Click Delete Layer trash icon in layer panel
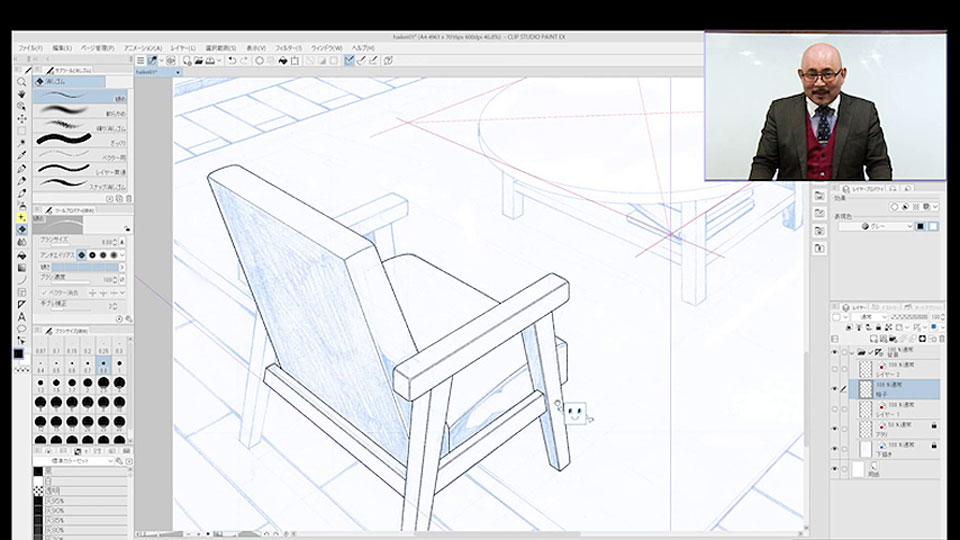960x540 pixels. pos(942,339)
